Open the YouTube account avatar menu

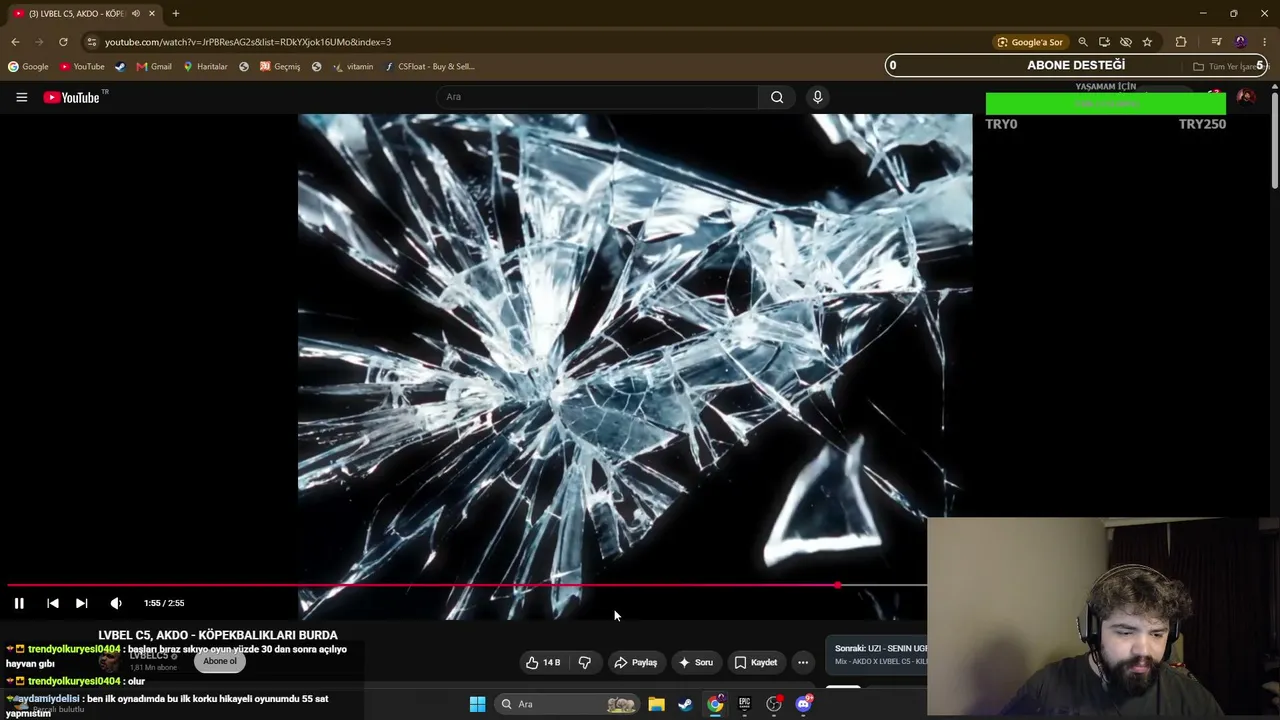[x=1246, y=97]
